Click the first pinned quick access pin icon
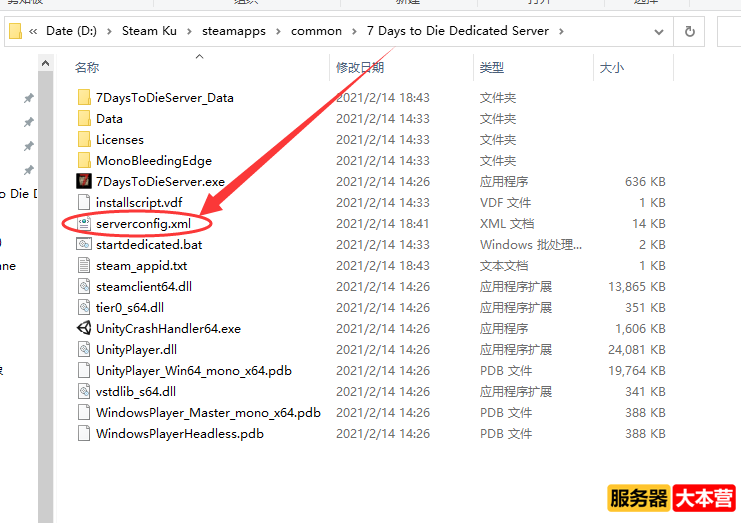 point(29,98)
